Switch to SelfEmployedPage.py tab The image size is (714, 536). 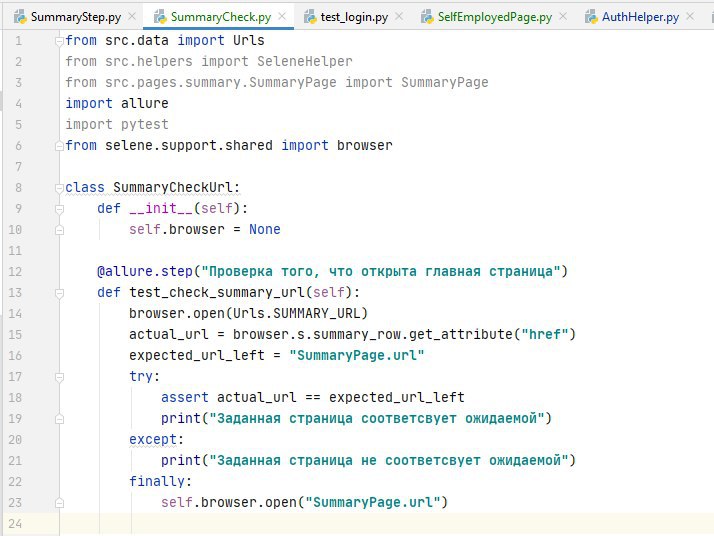point(495,17)
